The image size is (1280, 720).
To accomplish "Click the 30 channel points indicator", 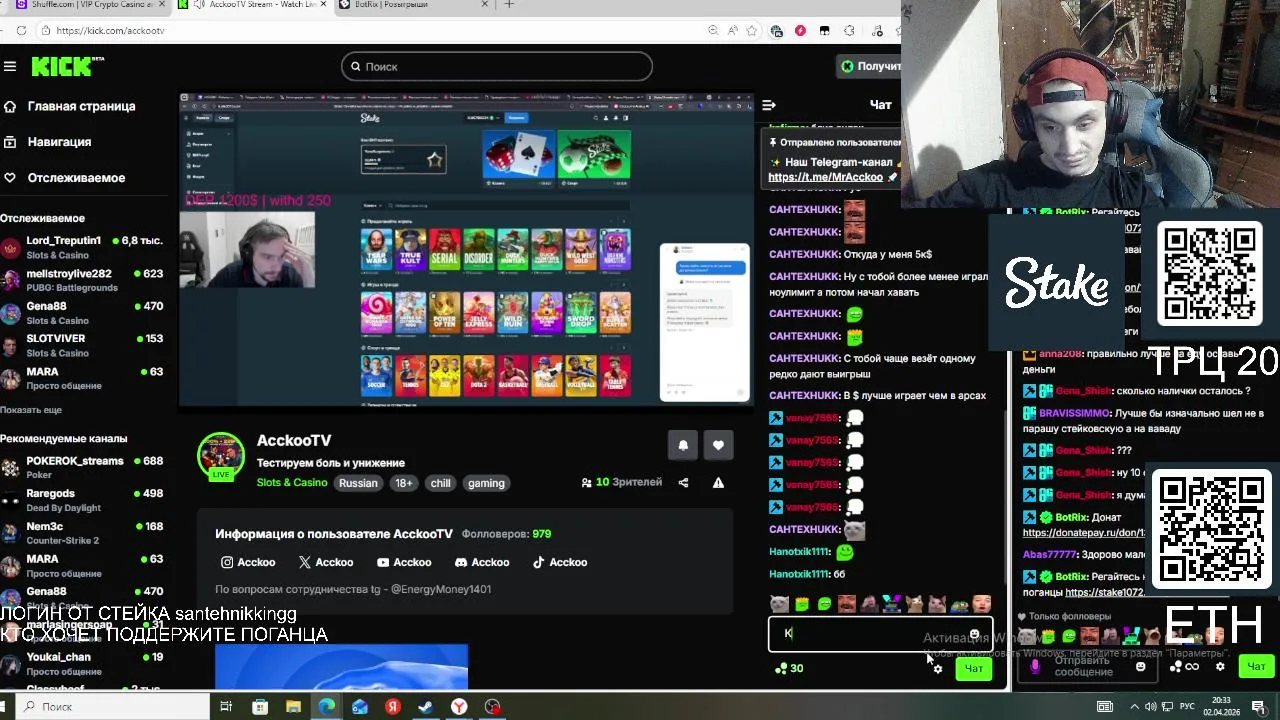I will click(x=789, y=668).
